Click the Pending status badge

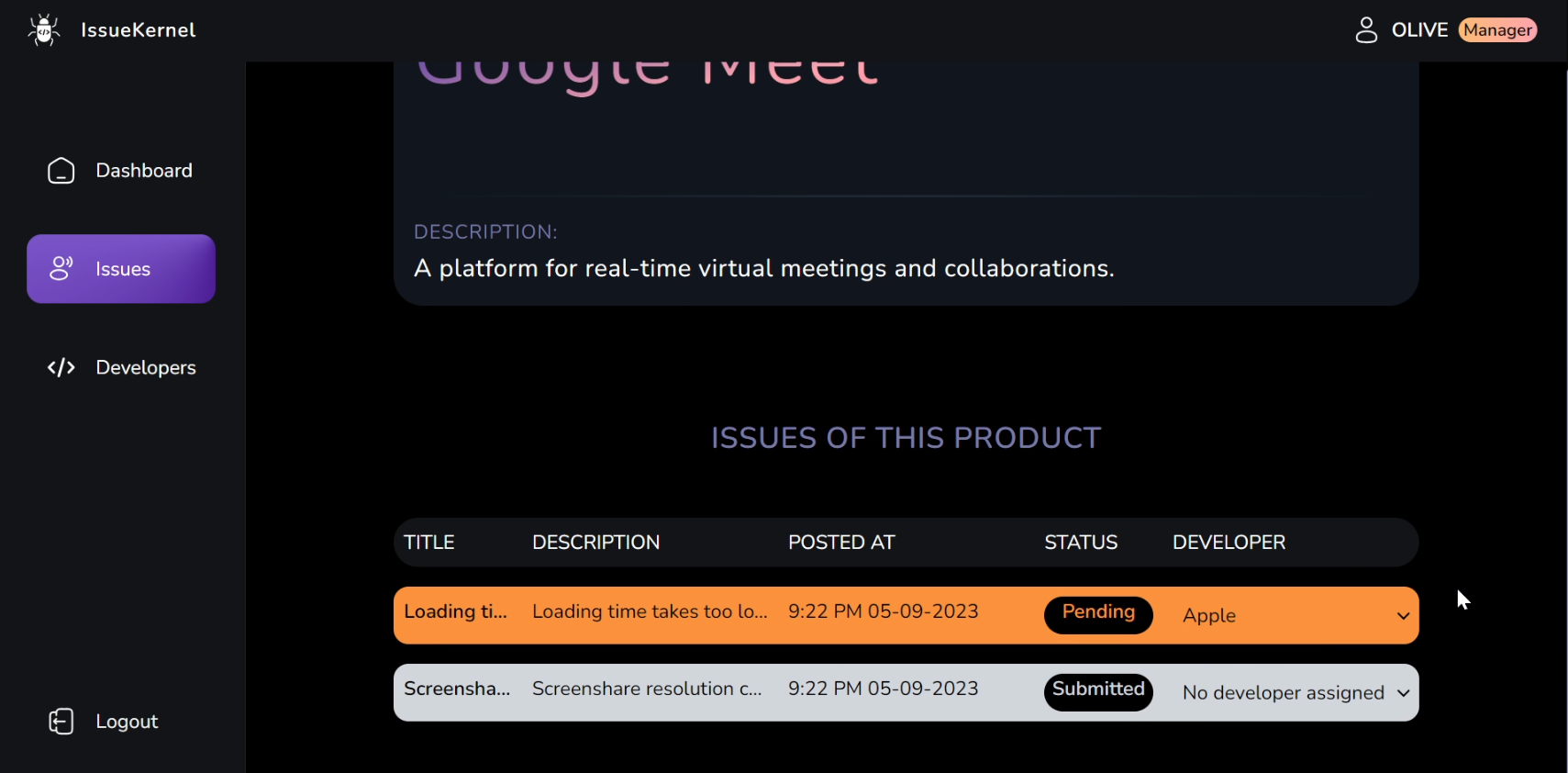pos(1098,614)
